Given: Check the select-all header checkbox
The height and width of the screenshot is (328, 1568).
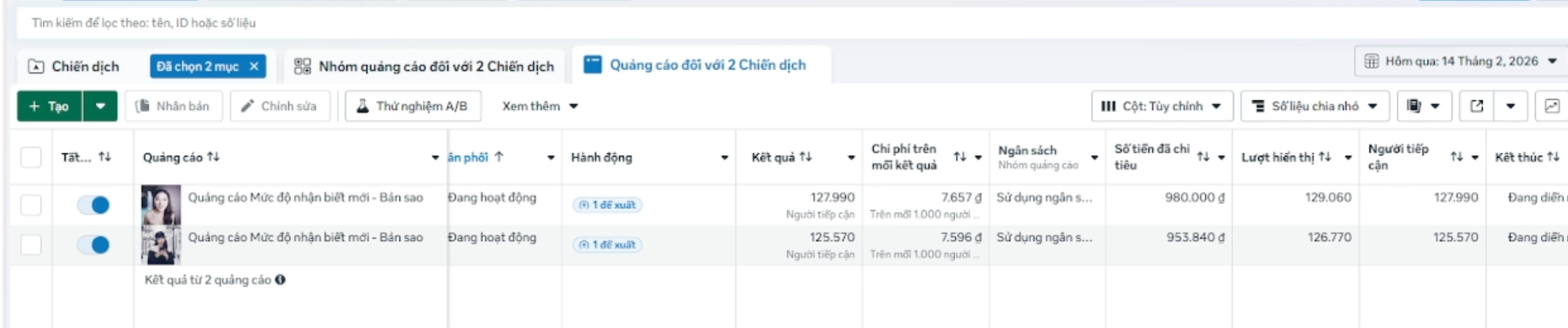Looking at the screenshot, I should pos(31,157).
